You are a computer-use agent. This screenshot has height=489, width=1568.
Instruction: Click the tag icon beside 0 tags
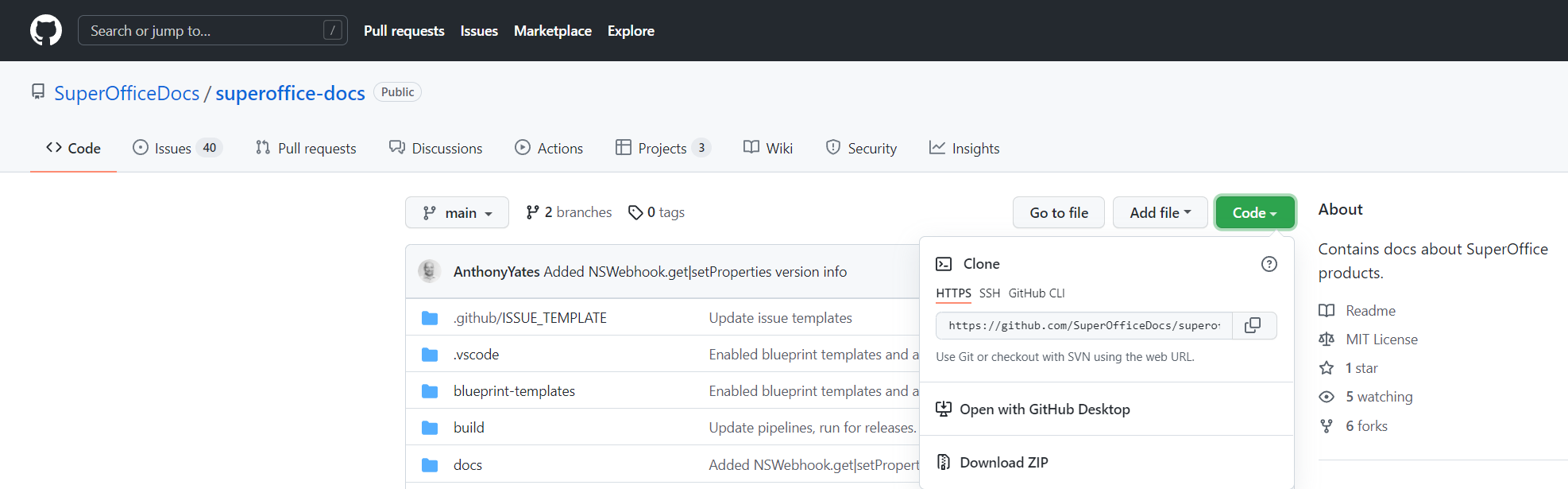tap(635, 212)
